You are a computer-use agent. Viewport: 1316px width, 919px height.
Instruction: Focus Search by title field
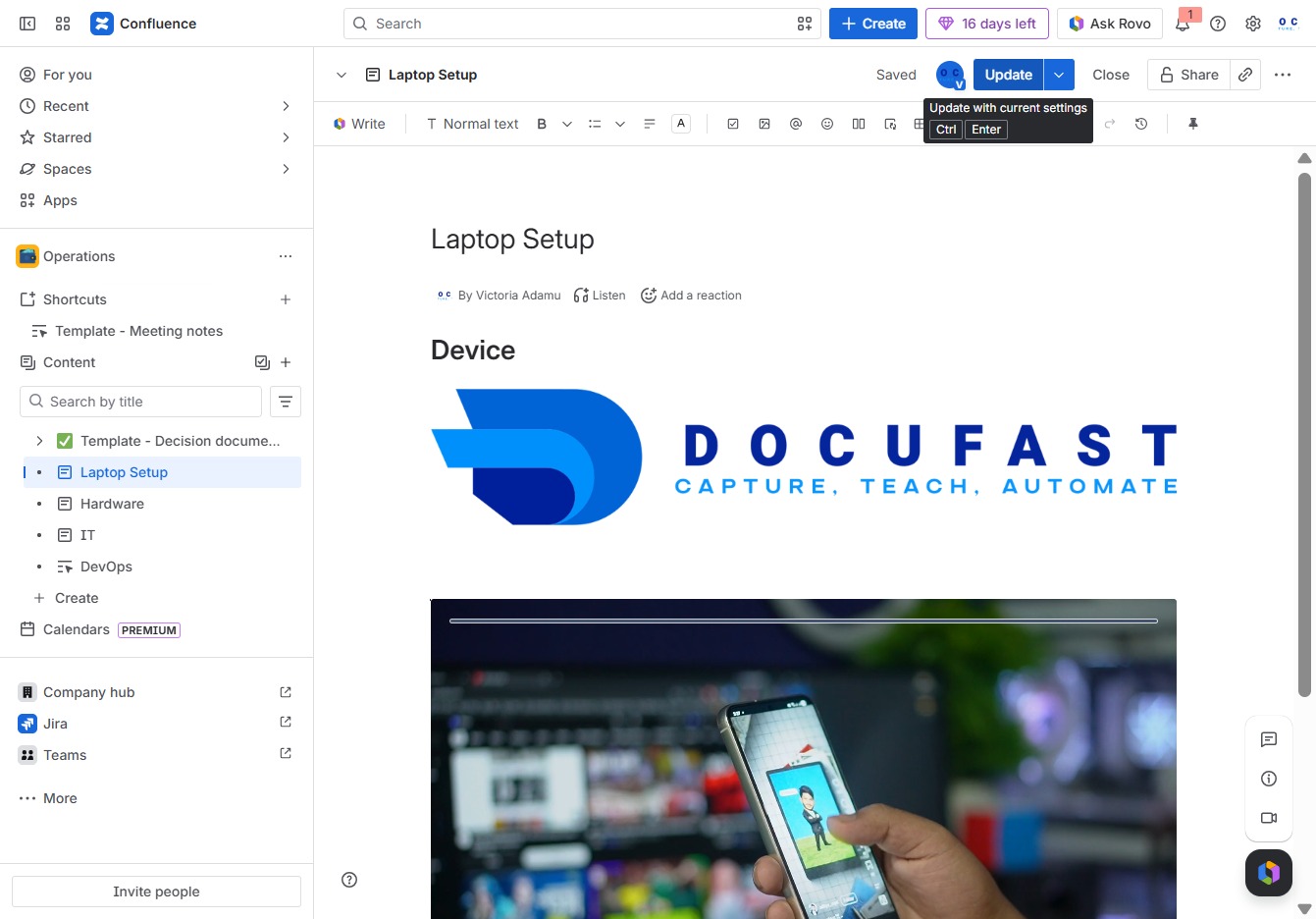(140, 402)
